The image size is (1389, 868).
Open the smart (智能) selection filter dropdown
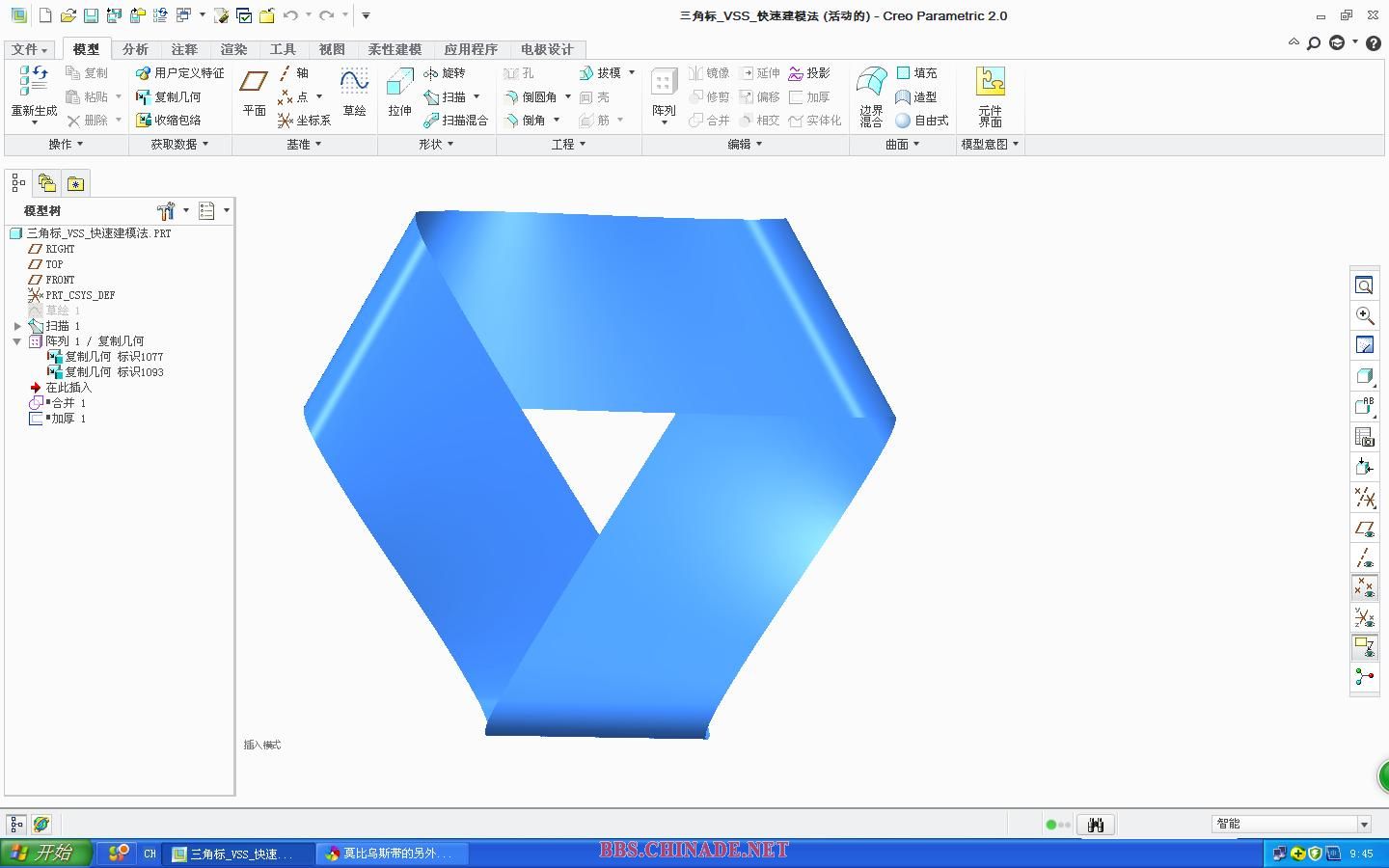(1364, 825)
